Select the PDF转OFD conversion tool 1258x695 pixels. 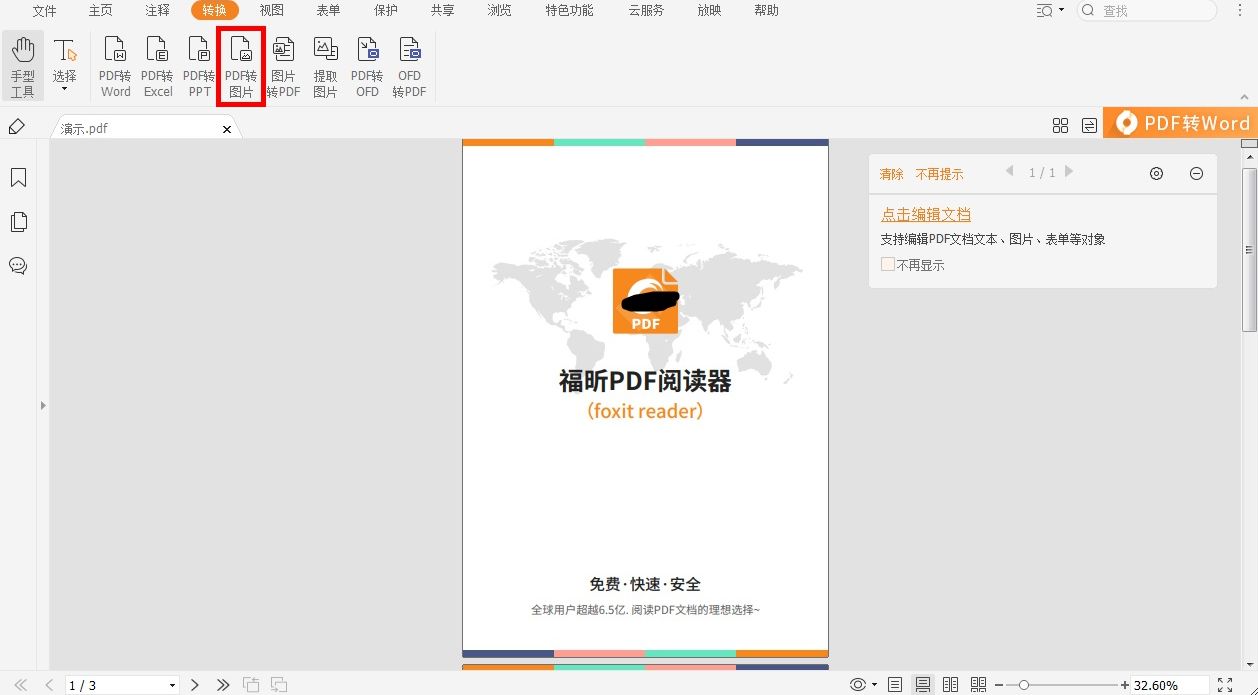coord(367,64)
